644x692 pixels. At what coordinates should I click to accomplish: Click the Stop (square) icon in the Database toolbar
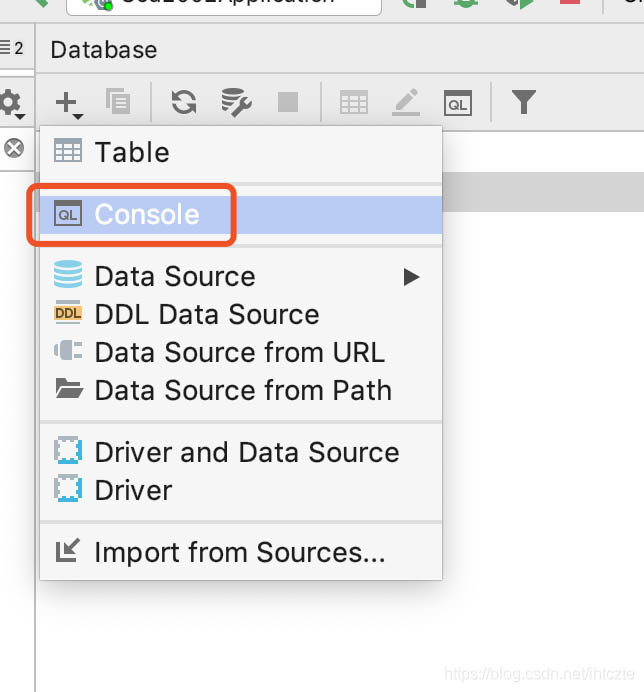point(287,102)
